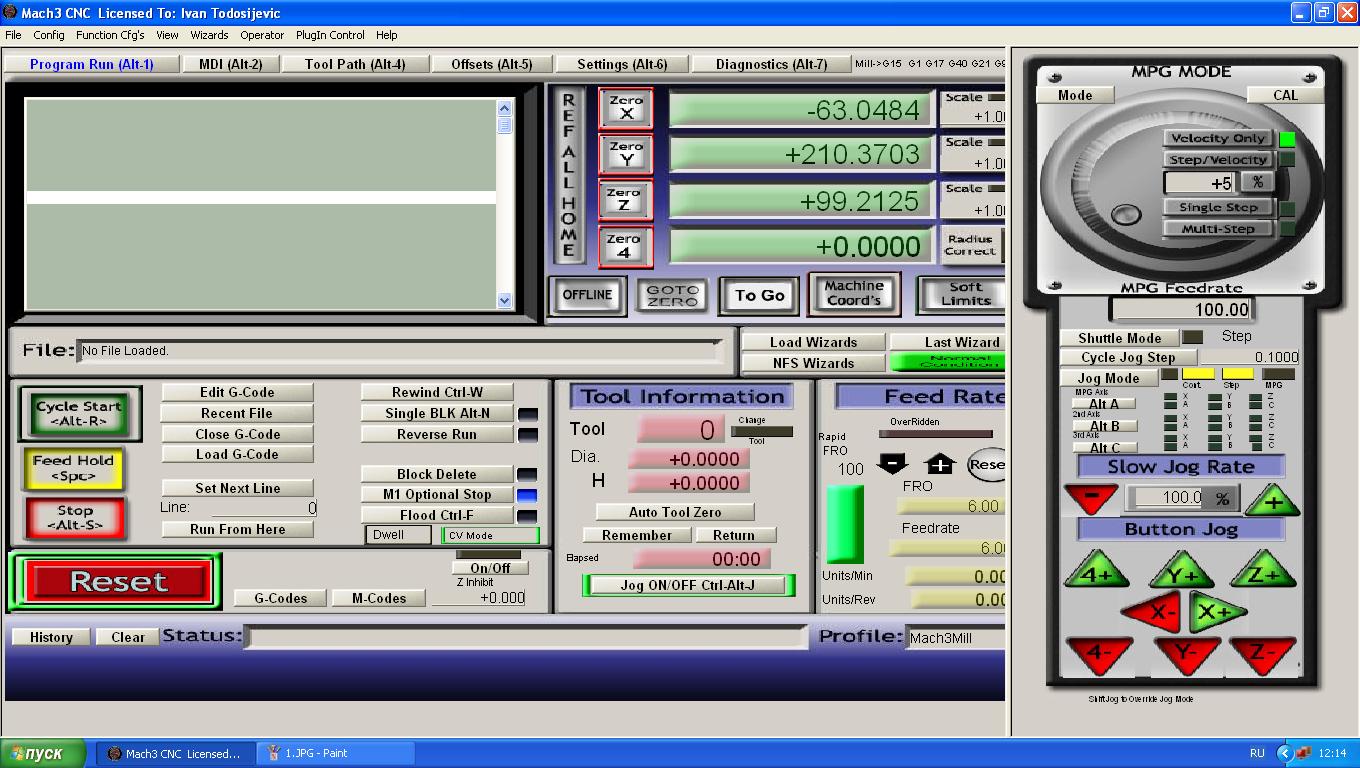Jog Y axis negative with Y- arrow
The image size is (1360, 768).
point(1185,655)
